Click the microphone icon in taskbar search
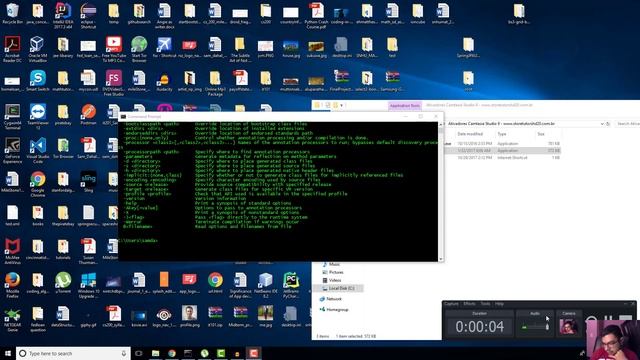The height and width of the screenshot is (360, 640). coord(124,353)
